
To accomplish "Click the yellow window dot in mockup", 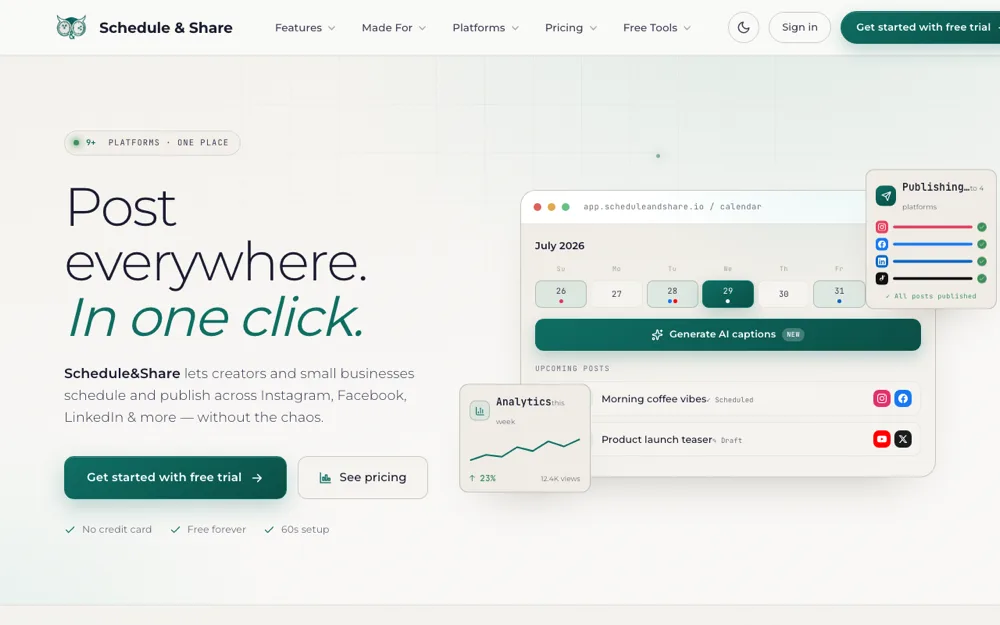I will pos(552,207).
